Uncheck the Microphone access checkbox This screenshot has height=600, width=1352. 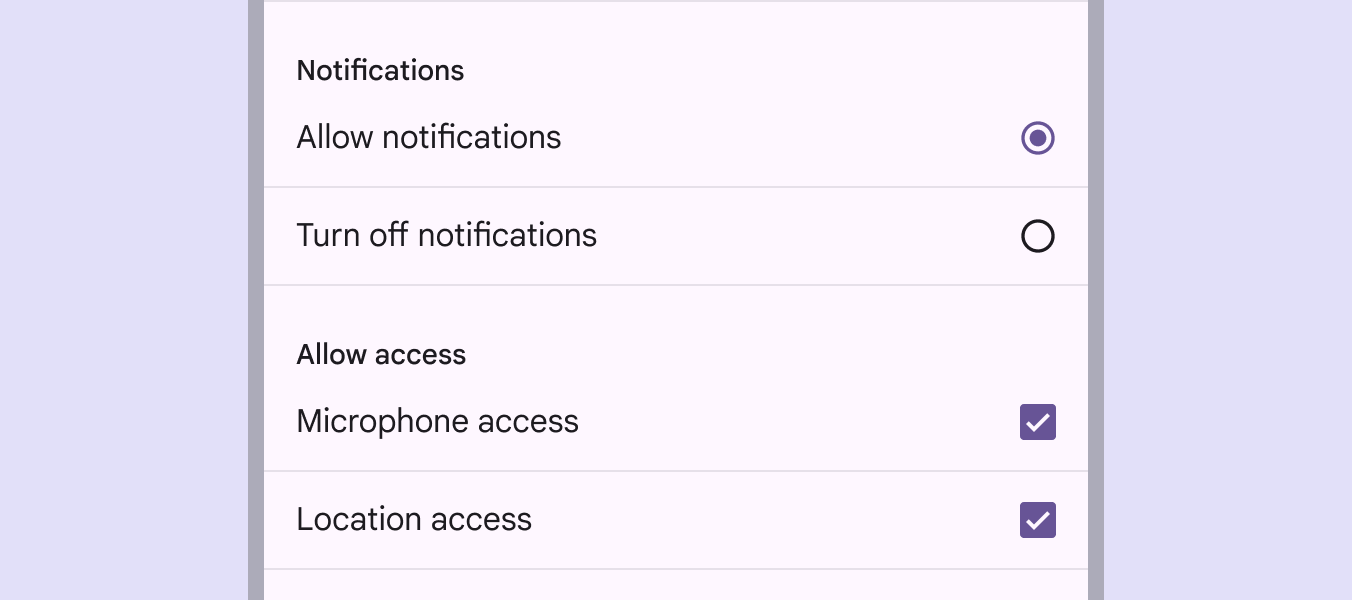[x=1037, y=422]
